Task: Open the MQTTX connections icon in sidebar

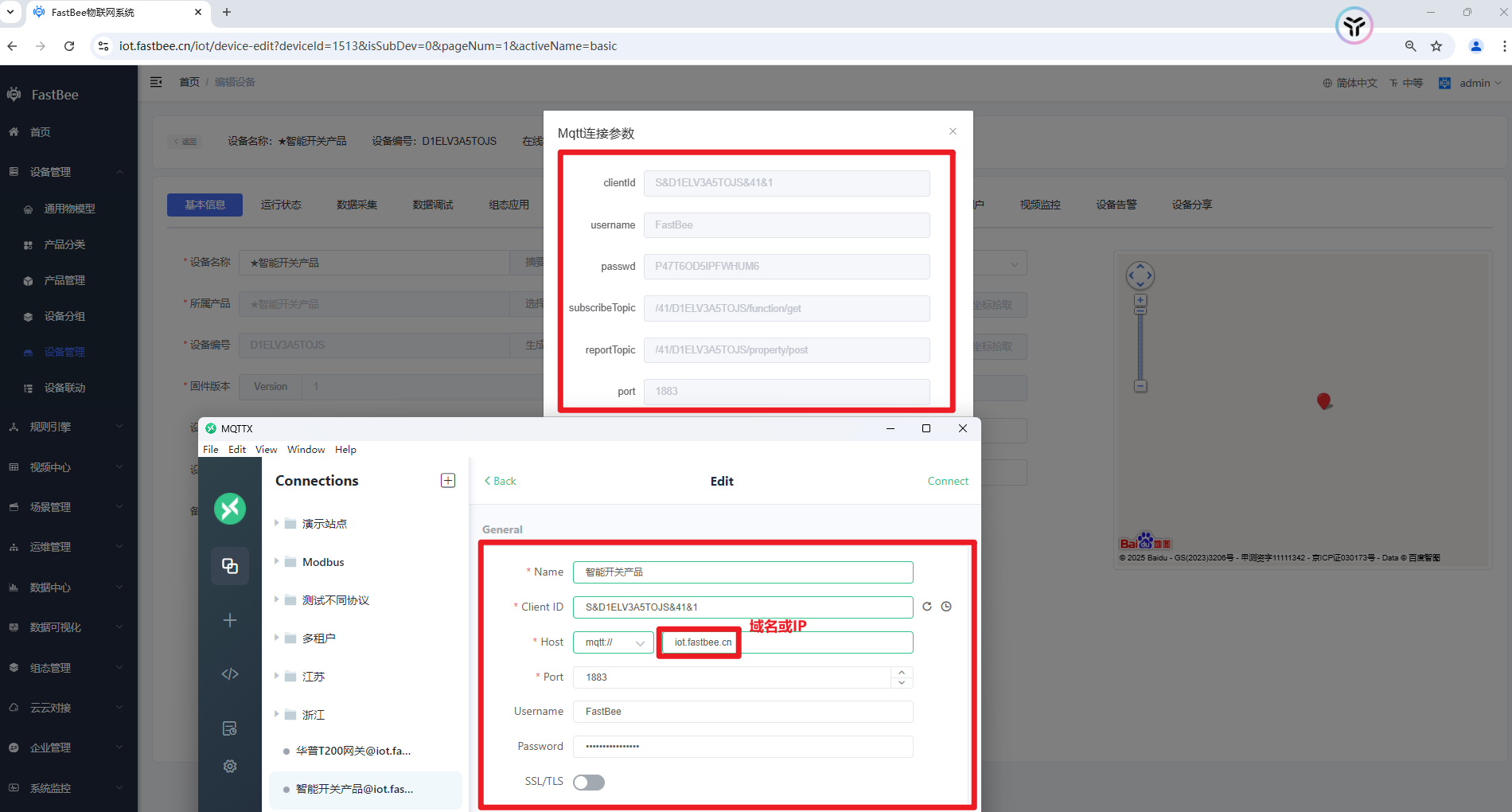Action: (x=230, y=566)
